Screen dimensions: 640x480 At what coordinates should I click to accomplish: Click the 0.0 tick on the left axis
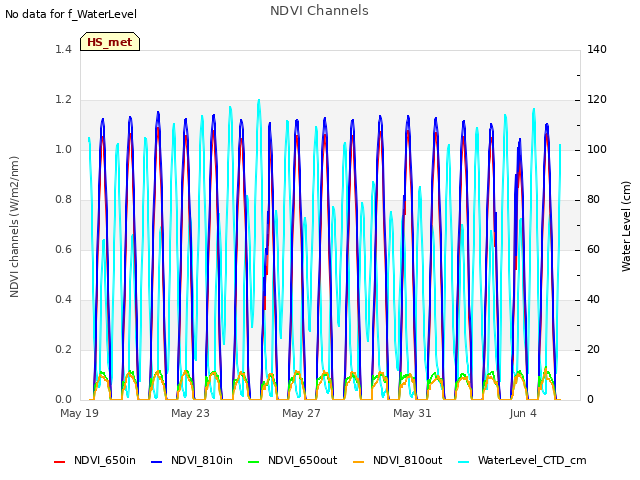[63, 400]
